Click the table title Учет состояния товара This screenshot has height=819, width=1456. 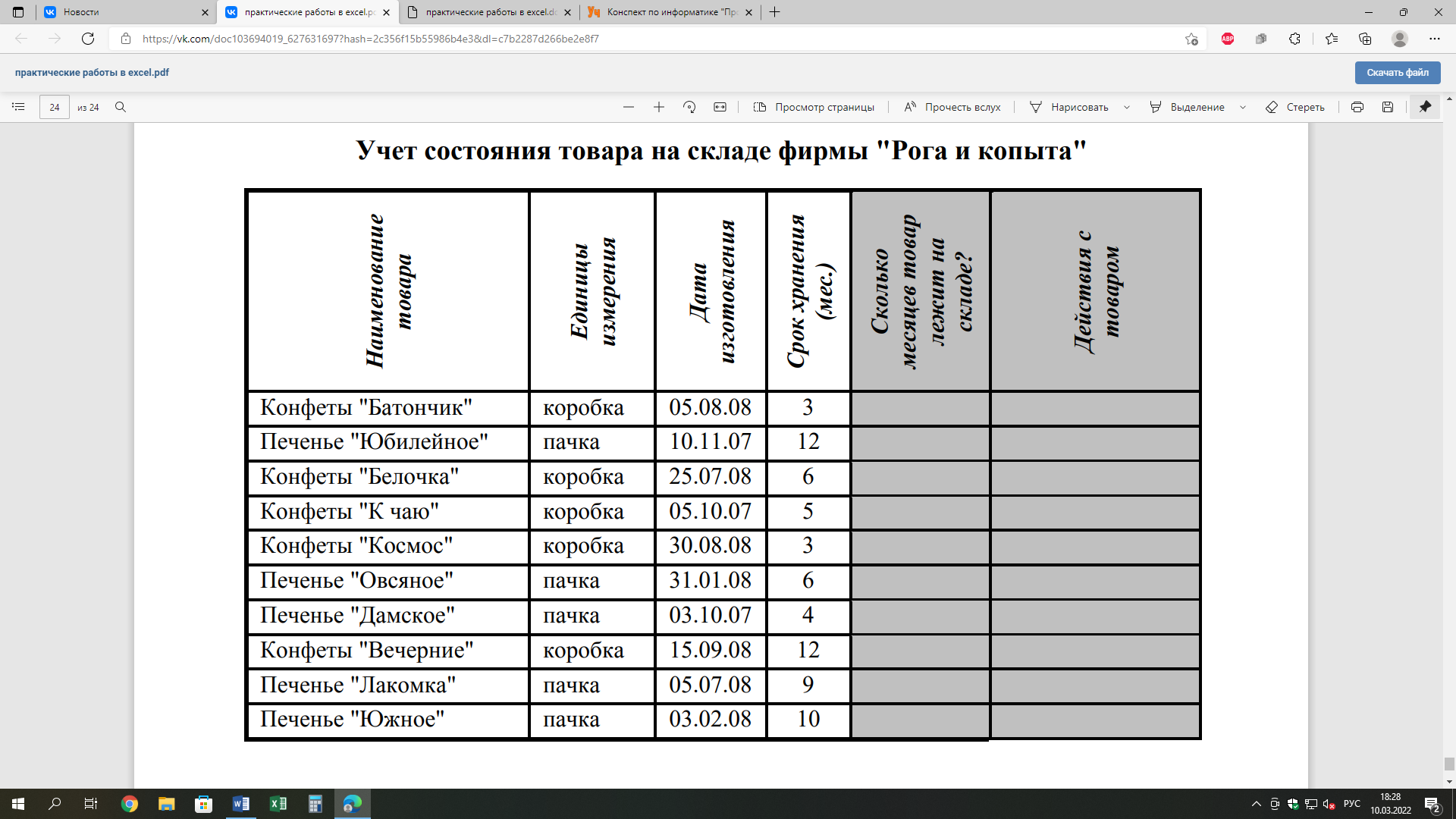coord(722,150)
